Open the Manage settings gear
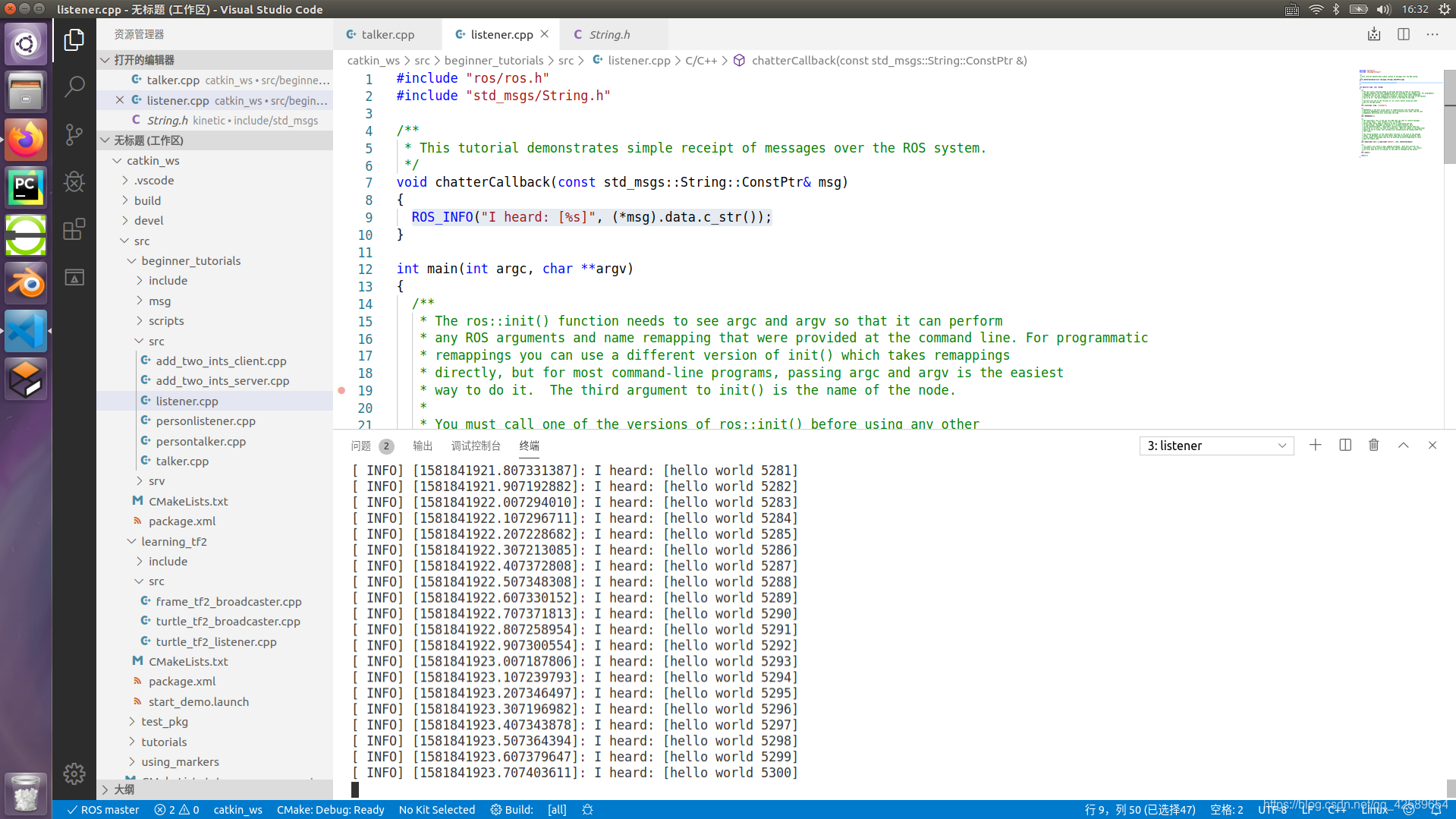 click(74, 773)
